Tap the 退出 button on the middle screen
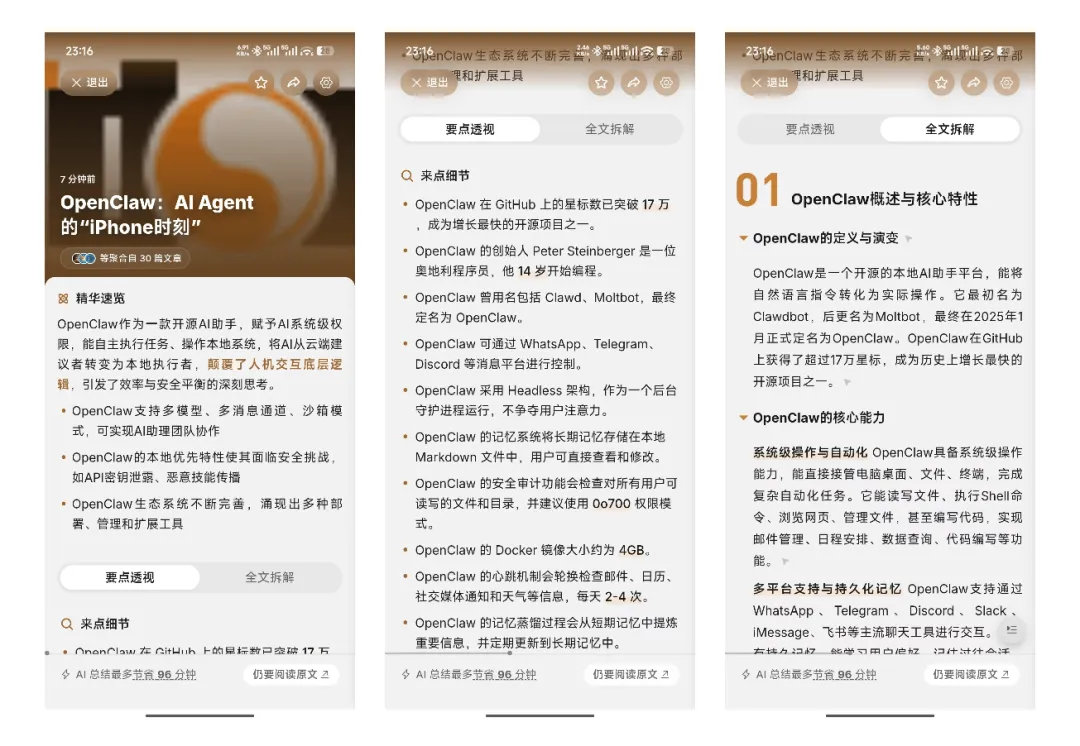The width and height of the screenshot is (1080, 746). pyautogui.click(x=430, y=83)
